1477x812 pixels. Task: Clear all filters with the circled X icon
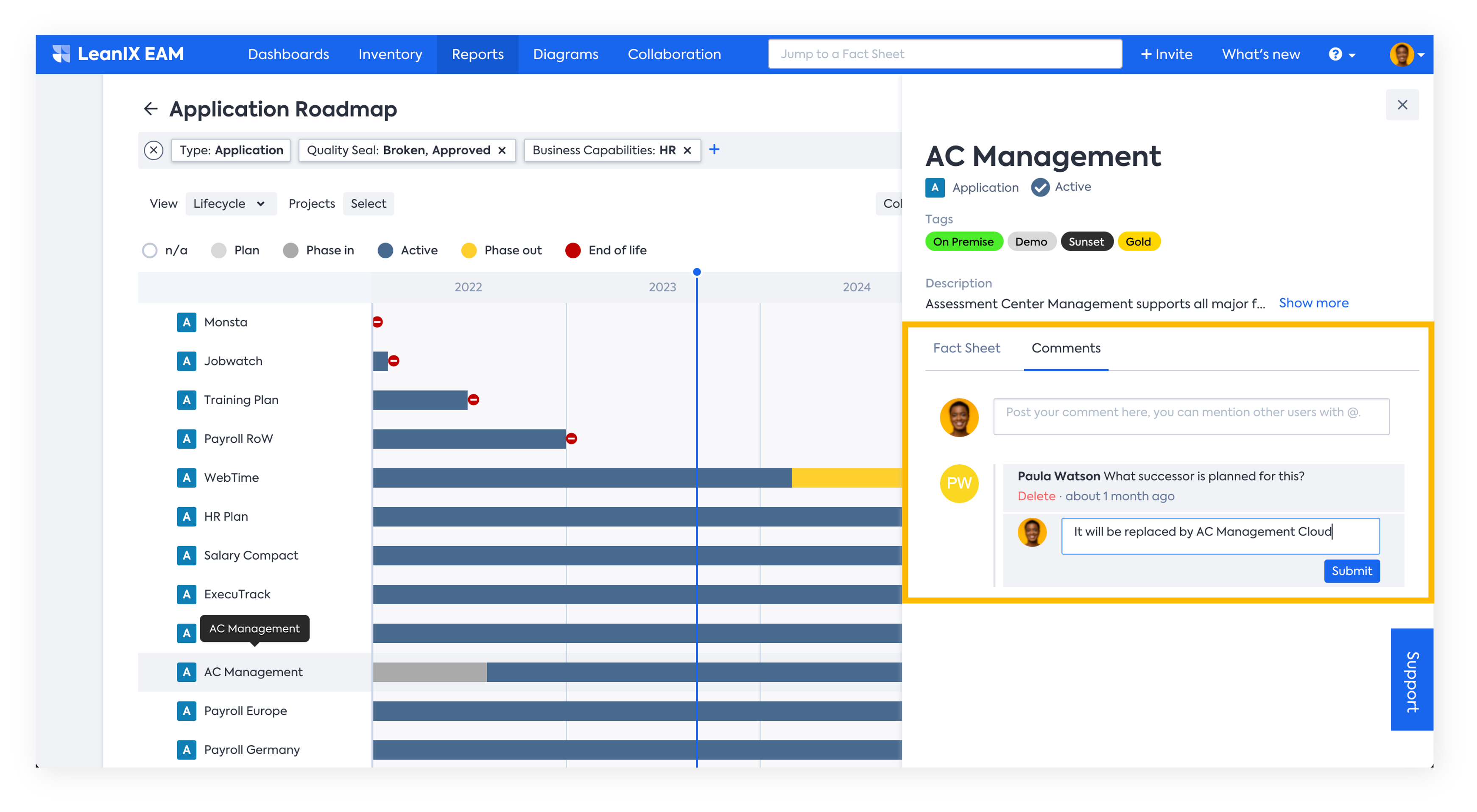(153, 150)
